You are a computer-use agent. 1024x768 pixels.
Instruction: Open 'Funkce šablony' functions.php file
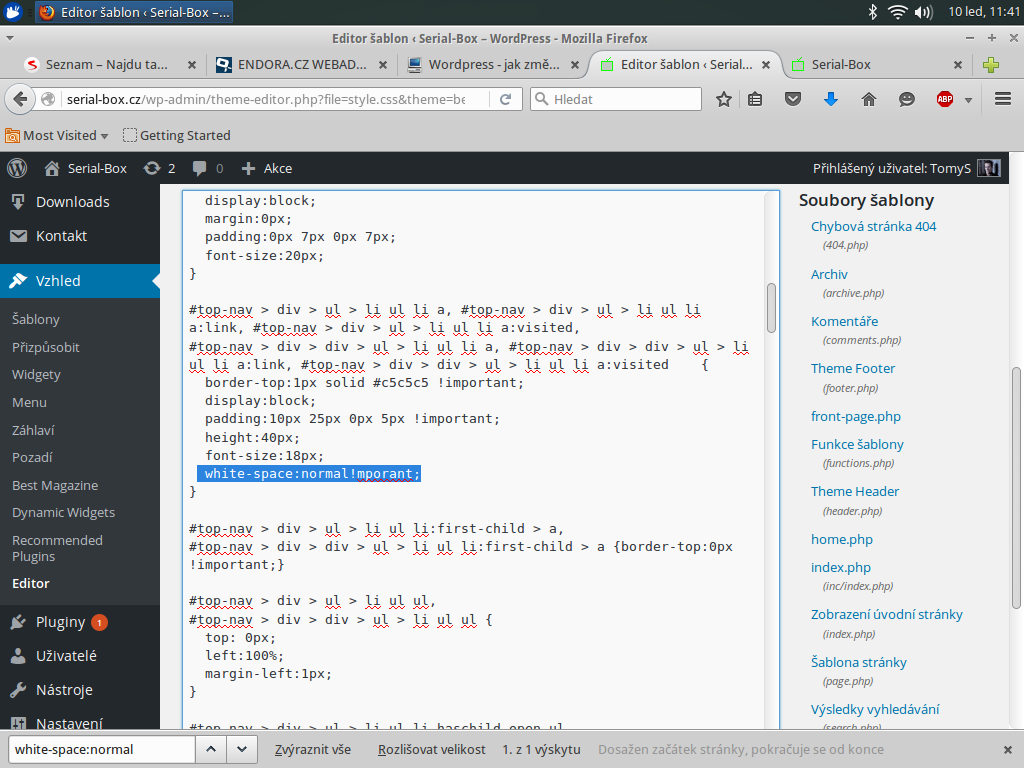pyautogui.click(x=857, y=444)
